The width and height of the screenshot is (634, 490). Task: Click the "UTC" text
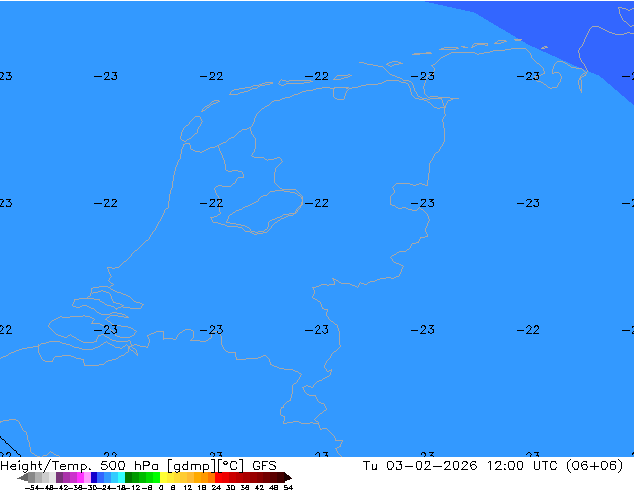click(545, 466)
